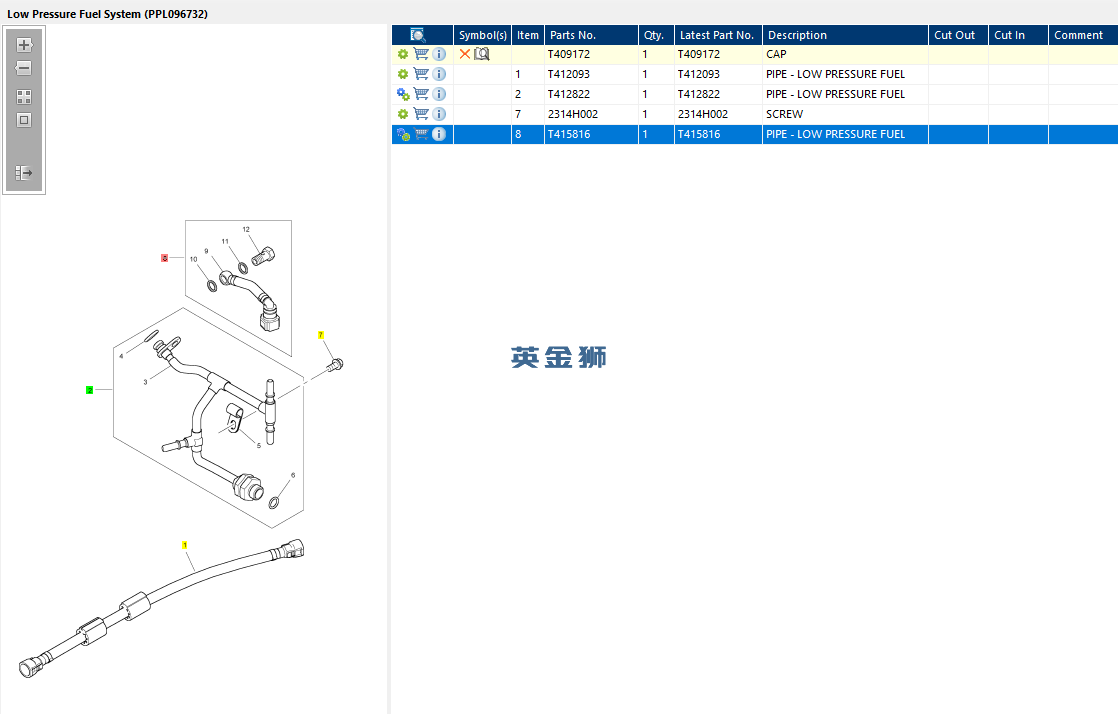The height and width of the screenshot is (714, 1118).
Task: Open info for part T415816
Action: tap(439, 134)
